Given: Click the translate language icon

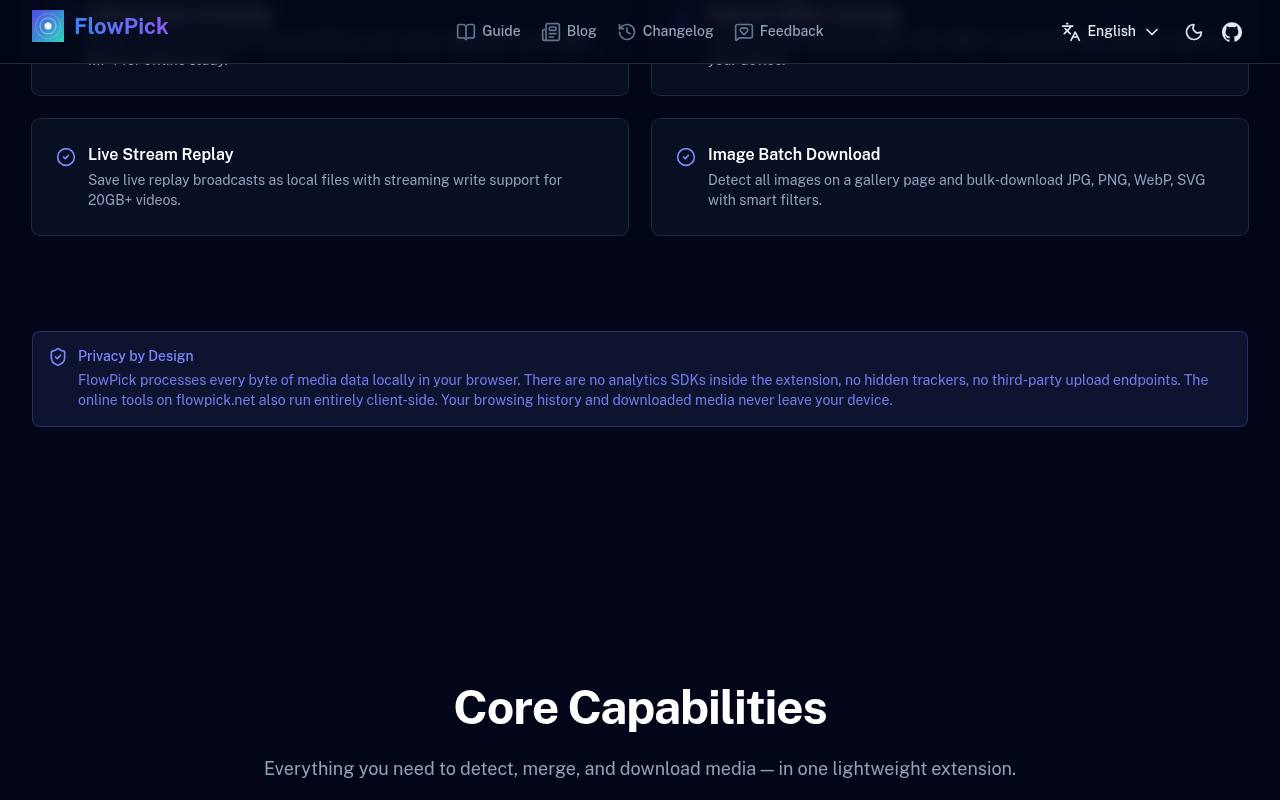Looking at the screenshot, I should pyautogui.click(x=1071, y=32).
